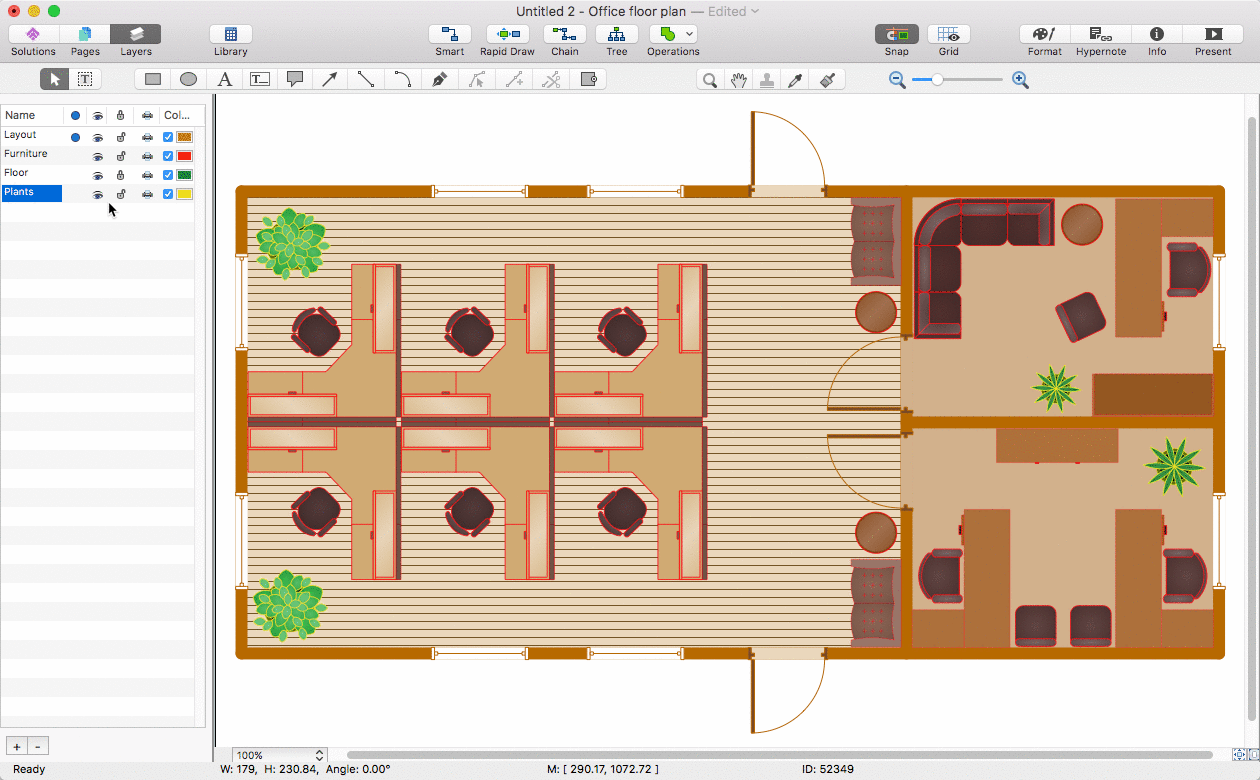Open the zoom percentage combo box

[x=280, y=756]
